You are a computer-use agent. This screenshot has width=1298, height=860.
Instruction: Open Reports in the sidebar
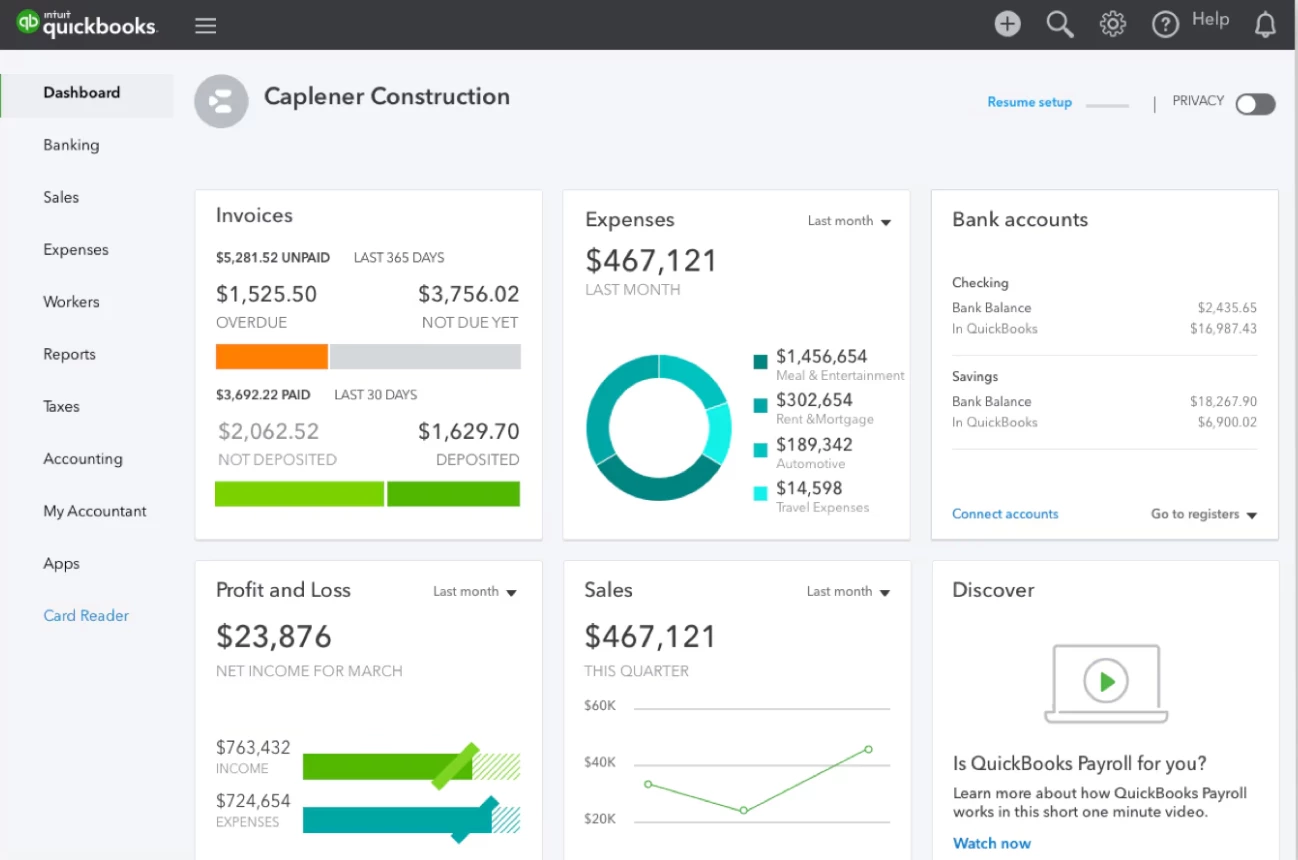pyautogui.click(x=70, y=354)
